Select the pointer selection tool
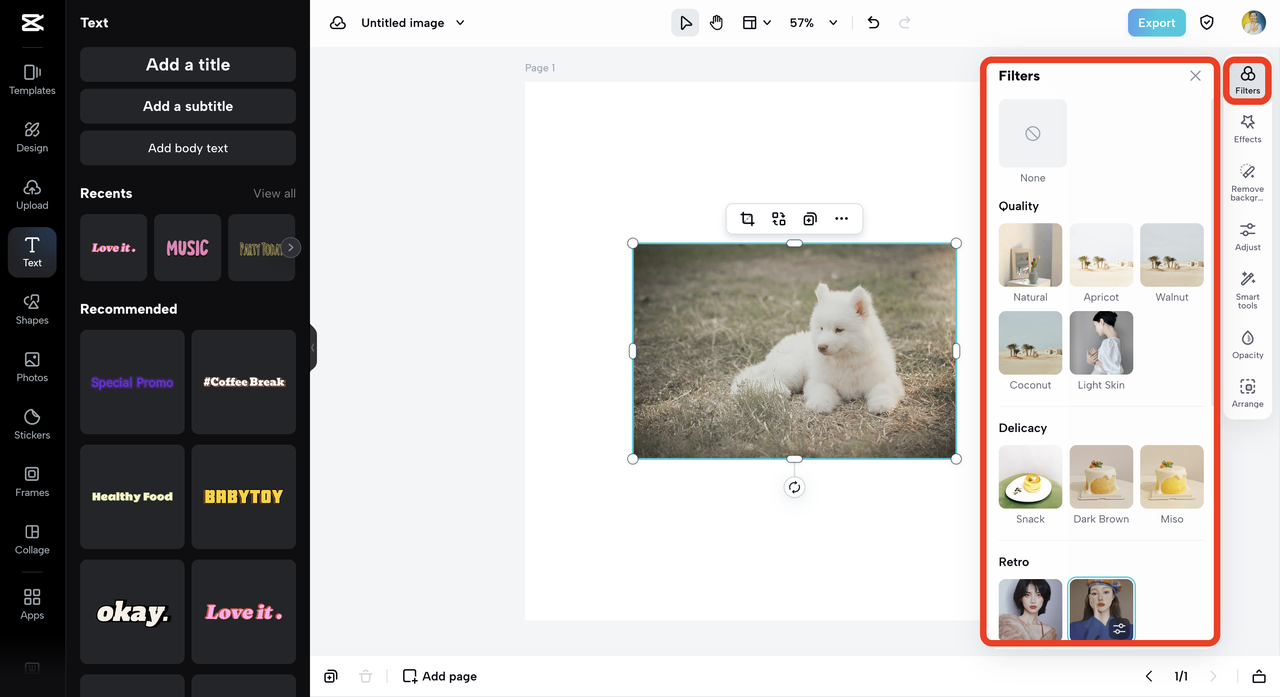Image resolution: width=1280 pixels, height=697 pixels. coord(685,23)
